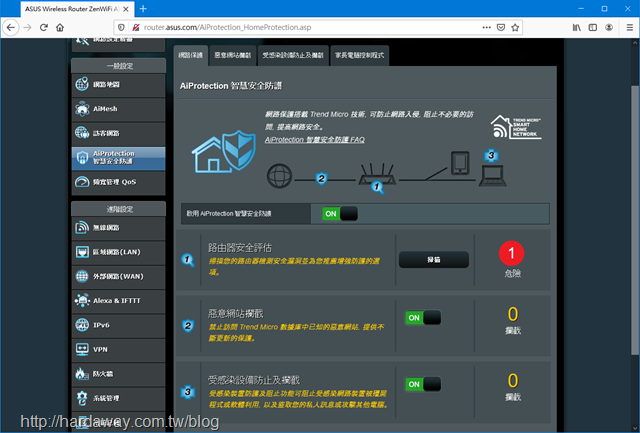This screenshot has height=433, width=640.
Task: Toggle 啟用 AiProtection 智慧安全防護 switch
Action: (340, 213)
